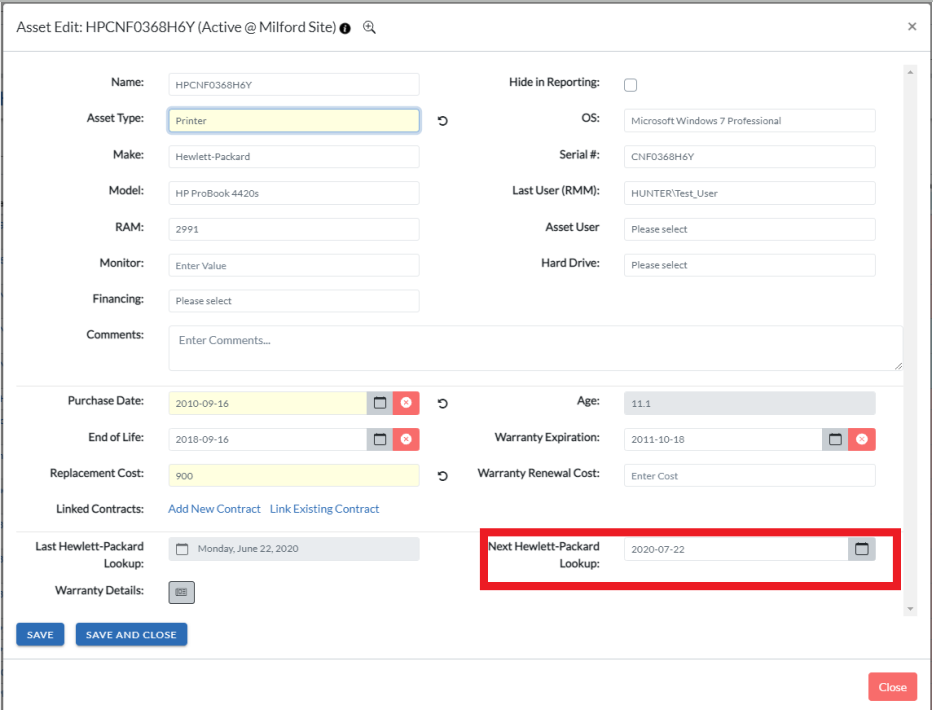The width and height of the screenshot is (933, 710).
Task: Click the magnifier zoom icon in the header
Action: [x=369, y=27]
